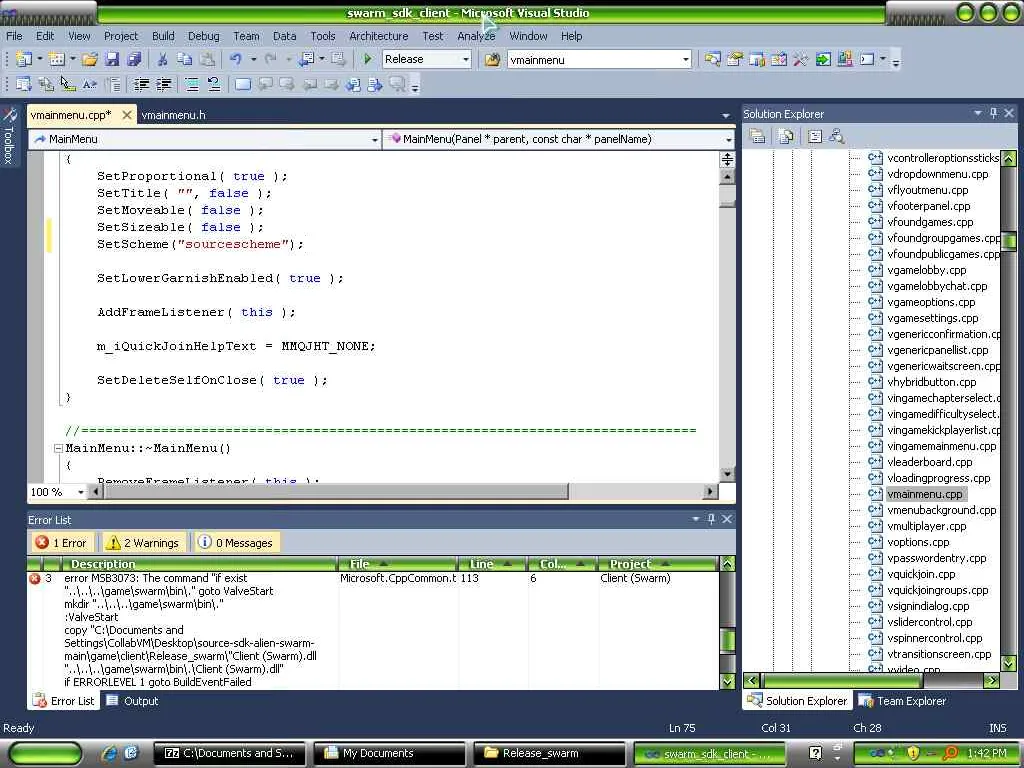Viewport: 1024px width, 768px height.
Task: Open the Debug menu
Action: [204, 36]
